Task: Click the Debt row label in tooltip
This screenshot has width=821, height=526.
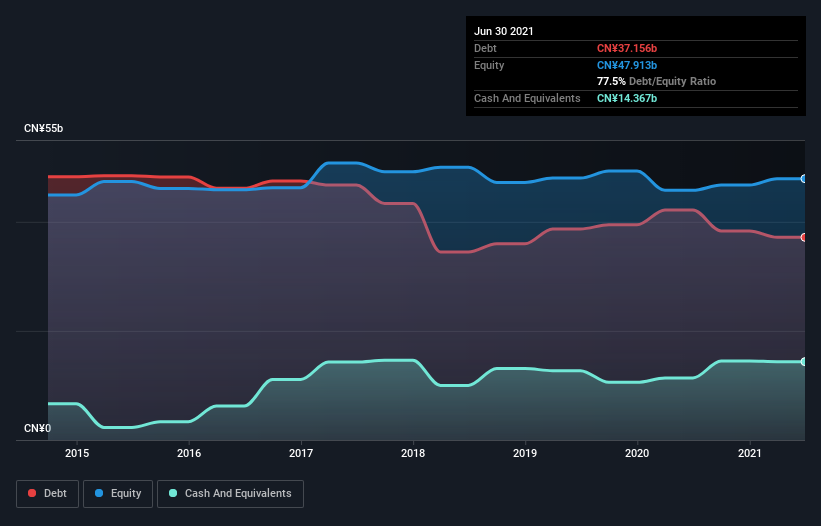Action: click(x=485, y=48)
